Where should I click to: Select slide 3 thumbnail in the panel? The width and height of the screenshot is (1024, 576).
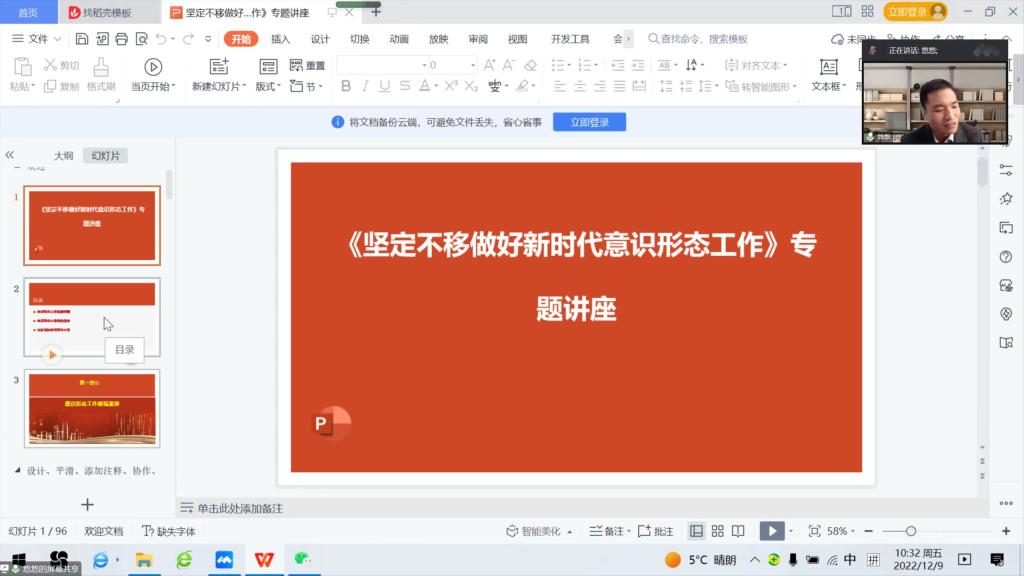point(92,408)
